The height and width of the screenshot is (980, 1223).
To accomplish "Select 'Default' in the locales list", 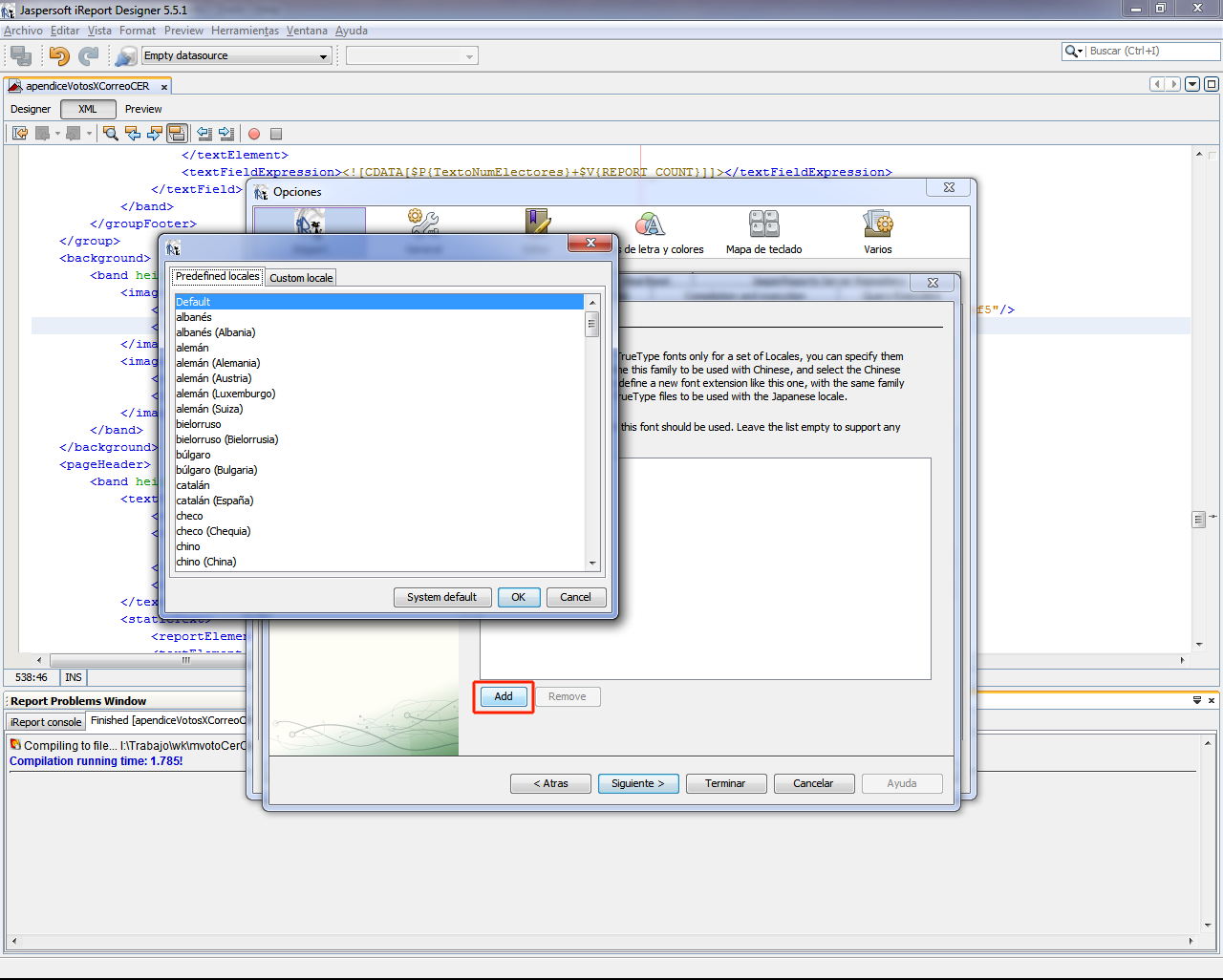I will point(378,302).
